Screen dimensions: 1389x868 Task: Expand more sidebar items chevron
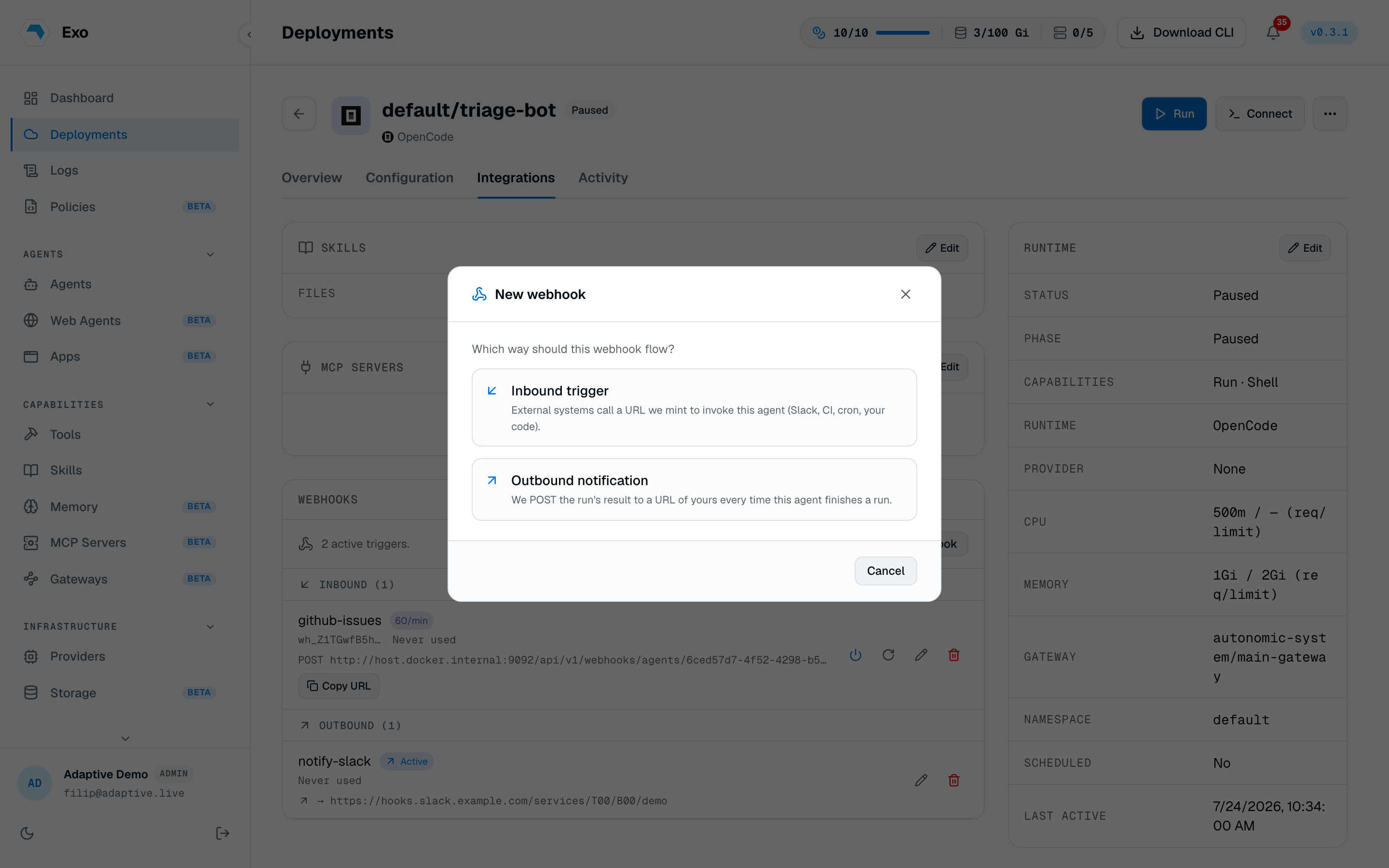125,738
